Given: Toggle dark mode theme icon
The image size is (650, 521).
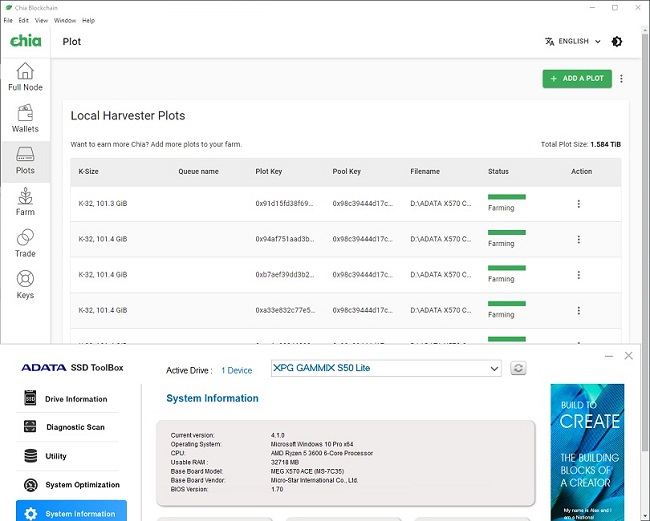Looking at the screenshot, I should 617,42.
